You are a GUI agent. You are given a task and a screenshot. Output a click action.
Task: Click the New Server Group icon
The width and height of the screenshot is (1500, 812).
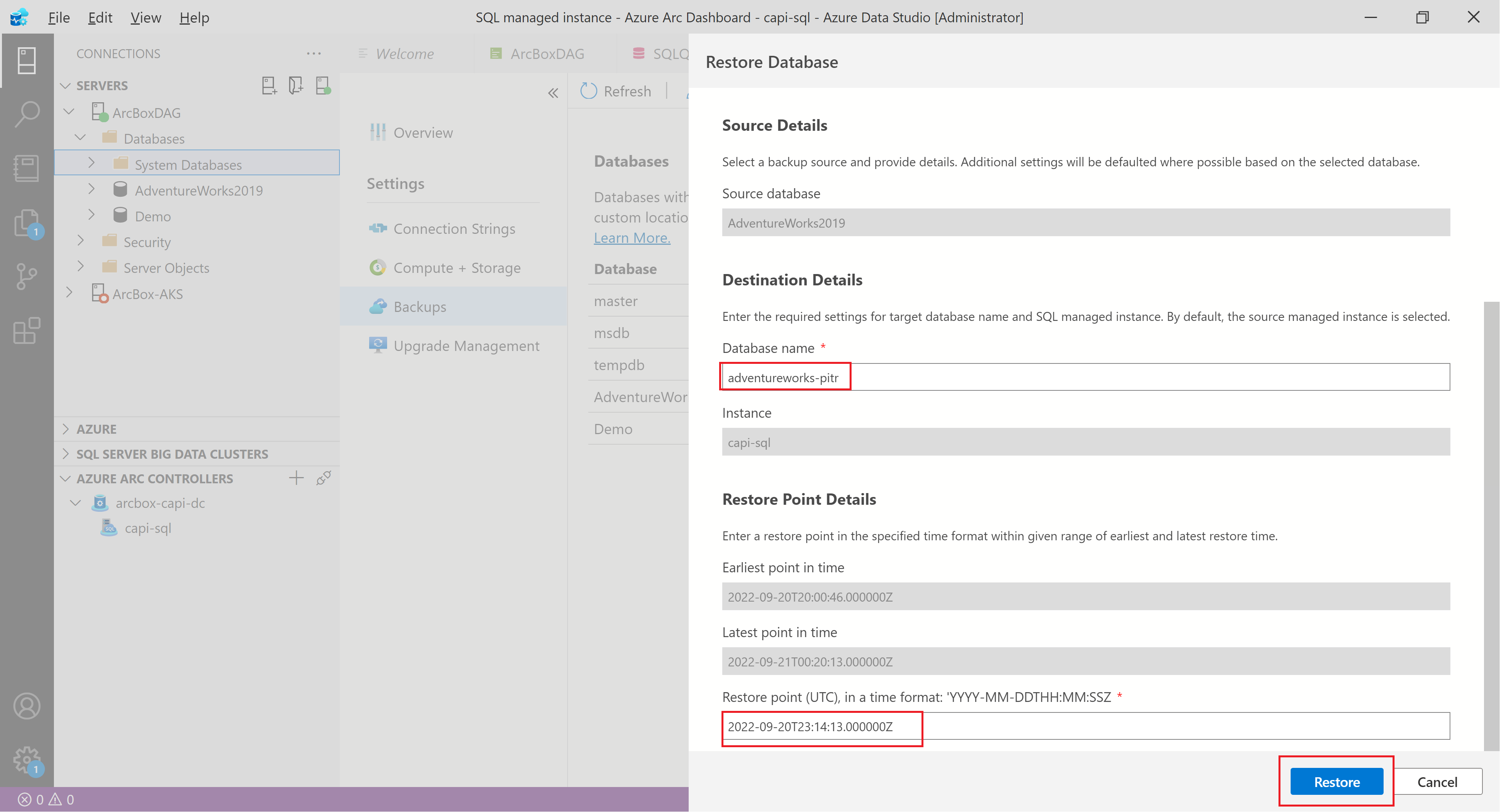point(296,85)
